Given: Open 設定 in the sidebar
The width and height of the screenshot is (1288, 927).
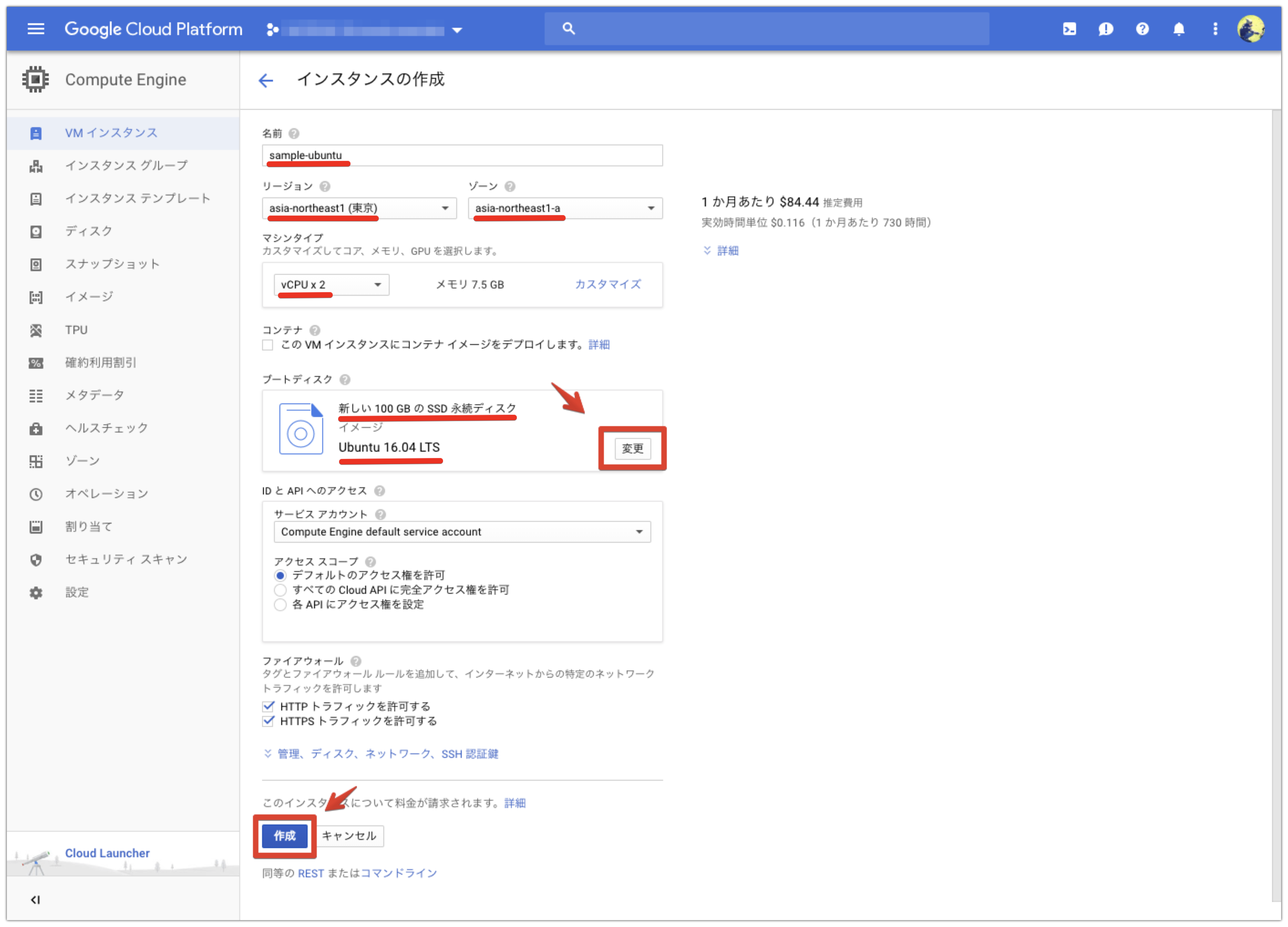Looking at the screenshot, I should coord(123,592).
